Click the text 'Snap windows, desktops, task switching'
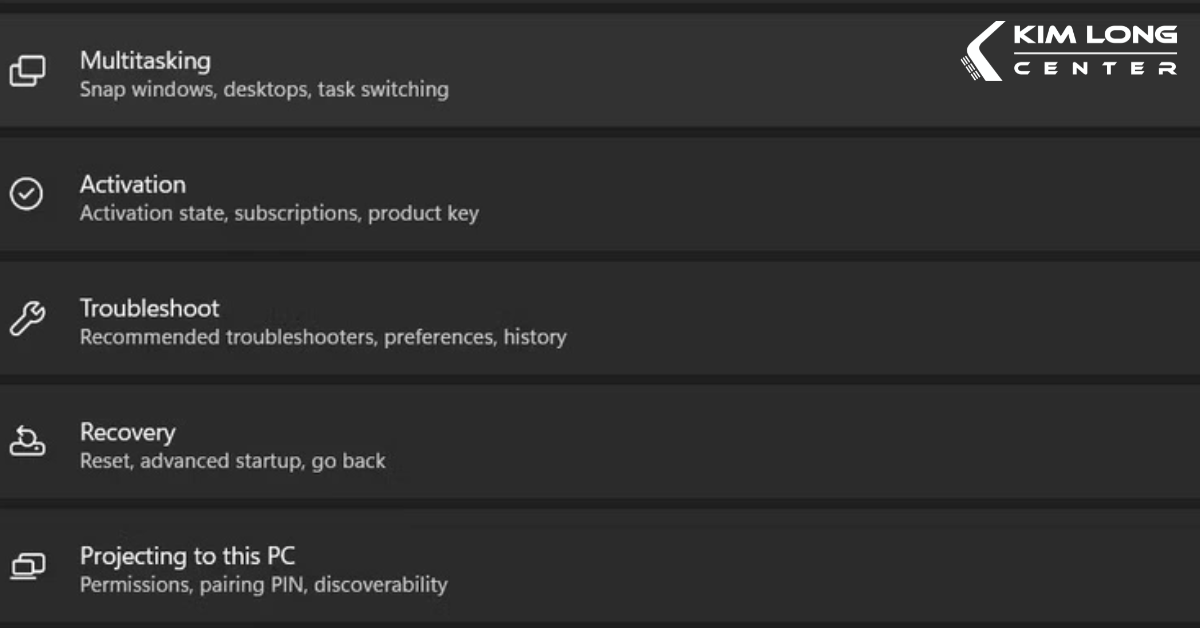Viewport: 1200px width, 628px height. coord(264,89)
